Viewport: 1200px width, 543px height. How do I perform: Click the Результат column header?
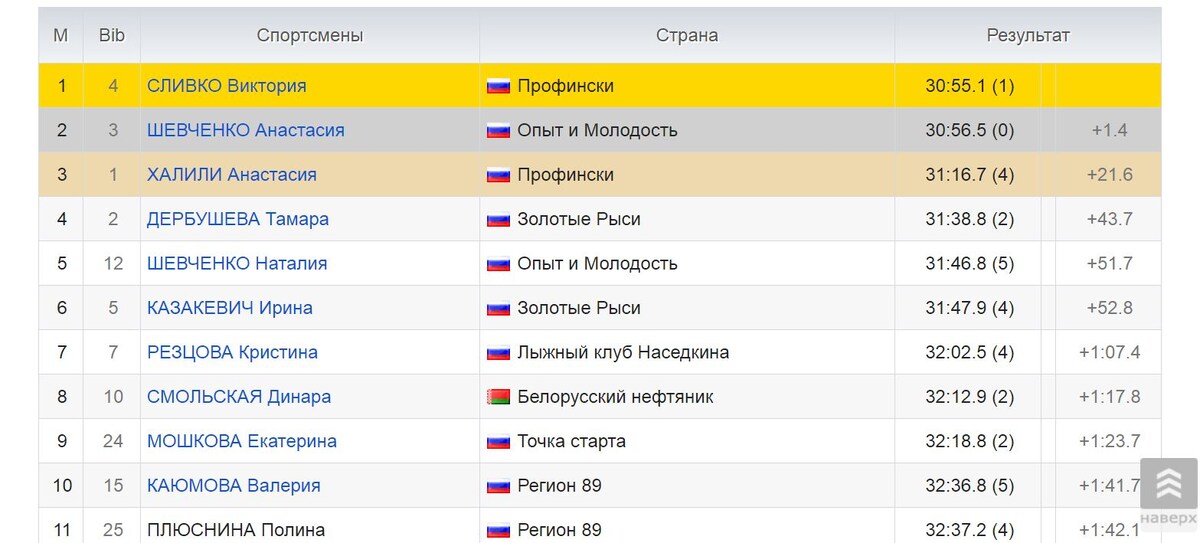1028,35
